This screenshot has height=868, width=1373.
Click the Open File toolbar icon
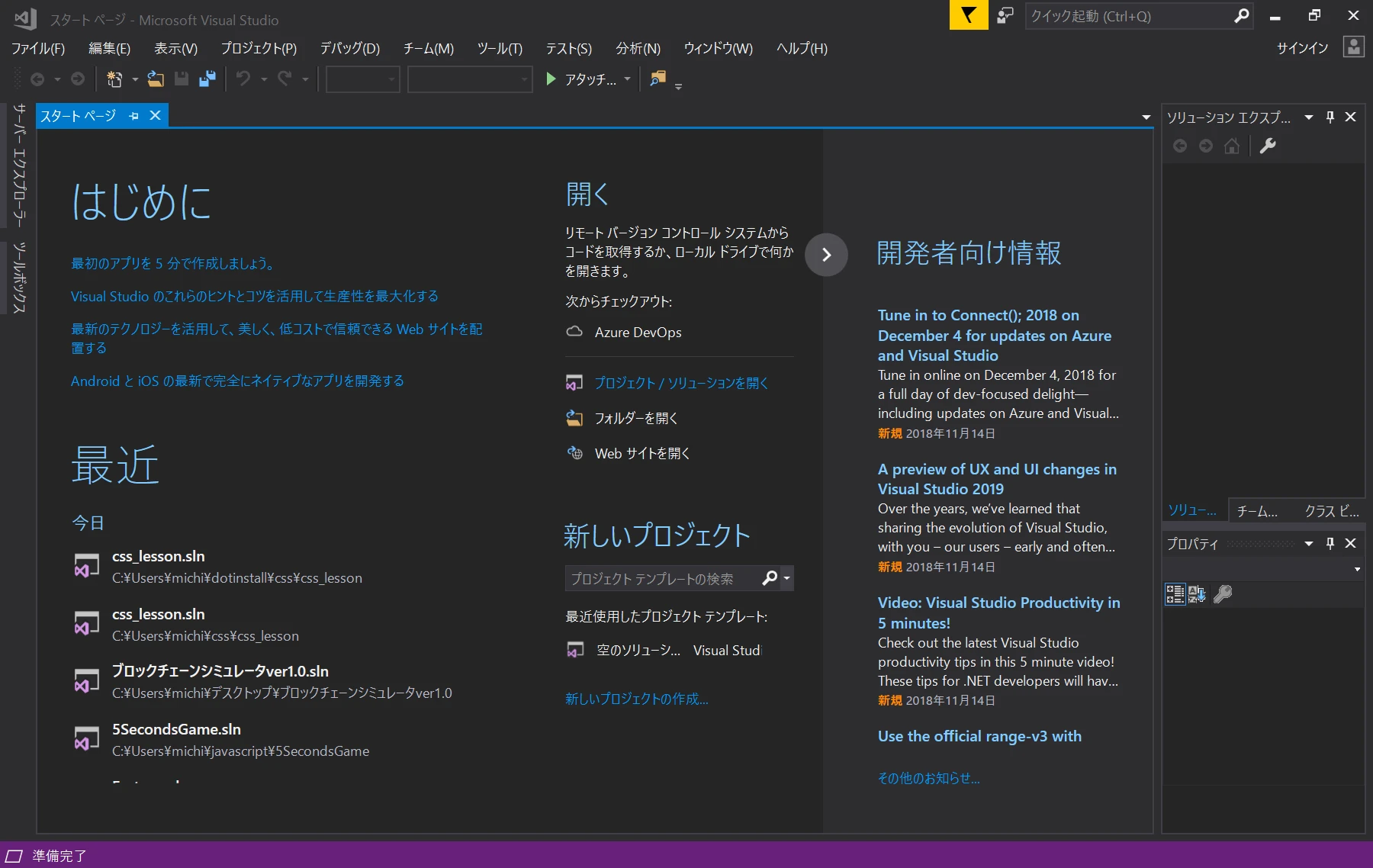click(x=156, y=79)
